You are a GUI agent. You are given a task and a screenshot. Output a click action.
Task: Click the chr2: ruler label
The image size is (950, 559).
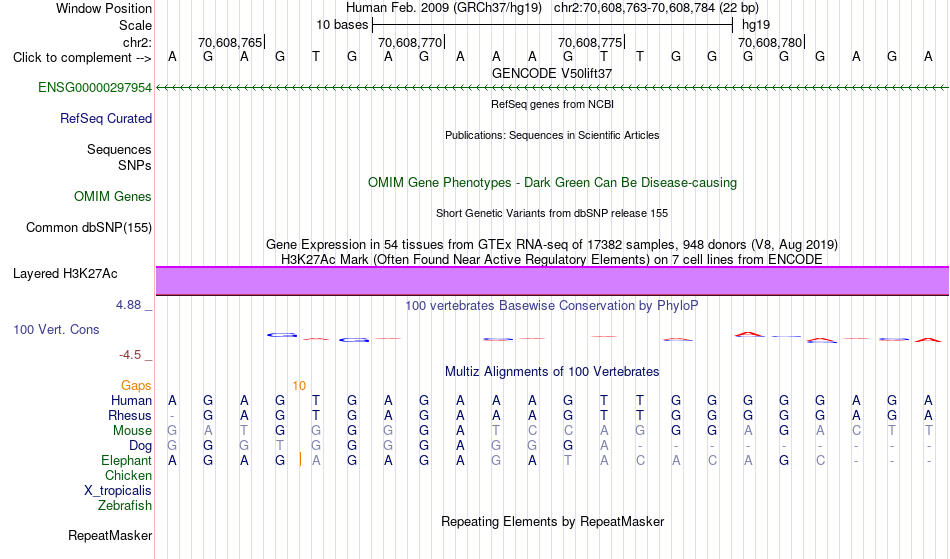137,42
